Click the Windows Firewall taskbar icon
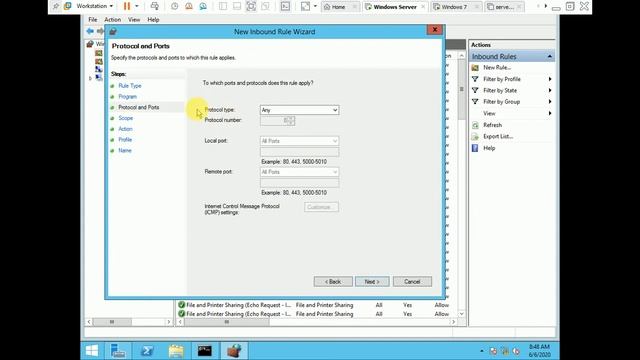This screenshot has height=360, width=640. [x=234, y=351]
